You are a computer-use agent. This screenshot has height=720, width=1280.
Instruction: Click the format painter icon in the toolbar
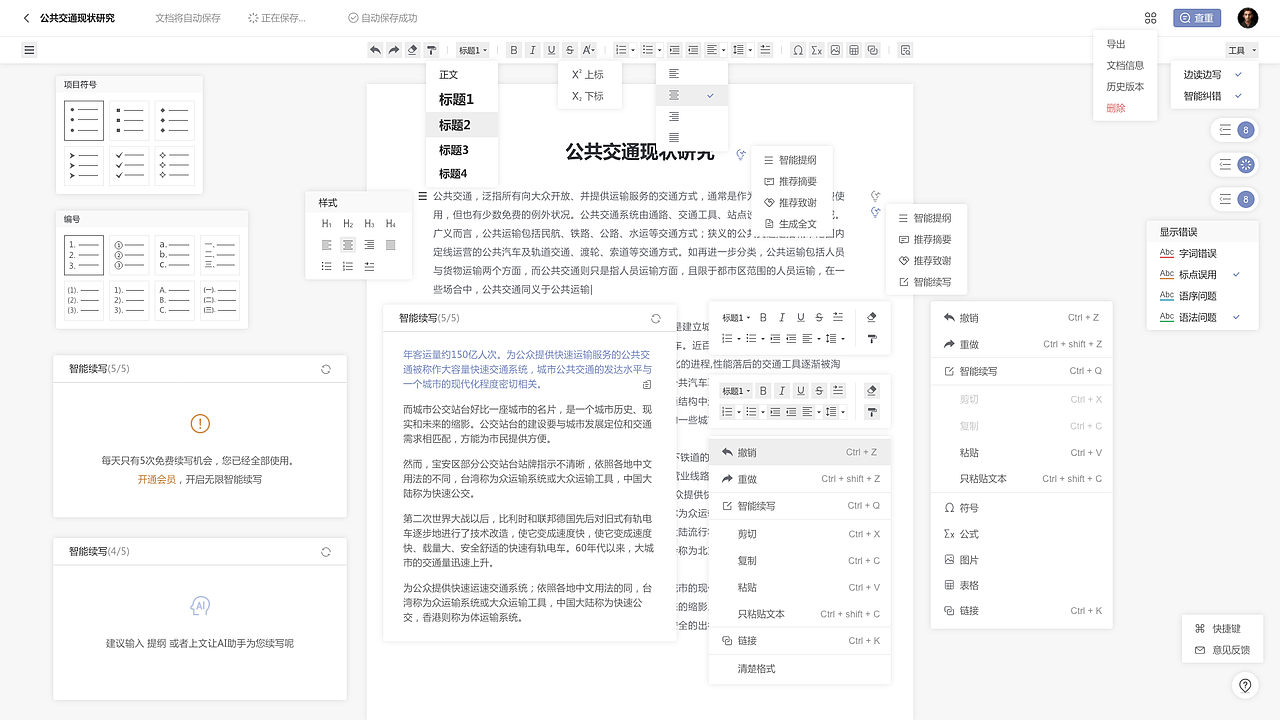(x=432, y=49)
